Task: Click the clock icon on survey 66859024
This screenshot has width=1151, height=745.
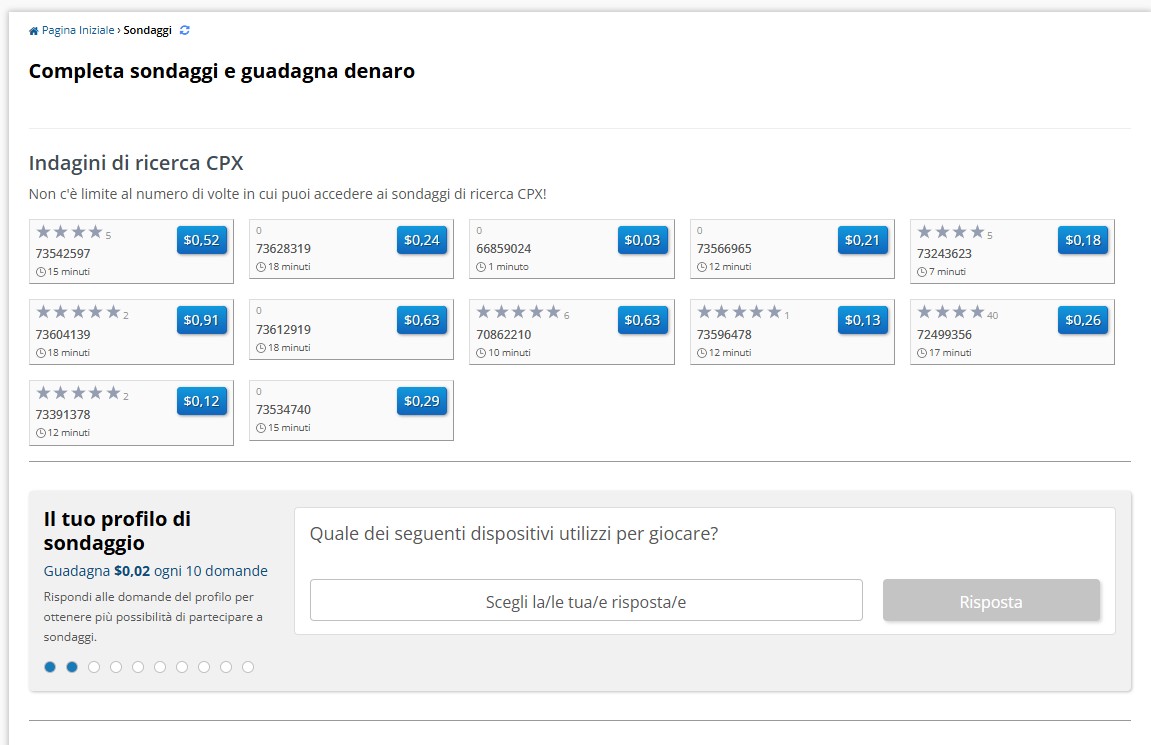Action: click(x=481, y=267)
